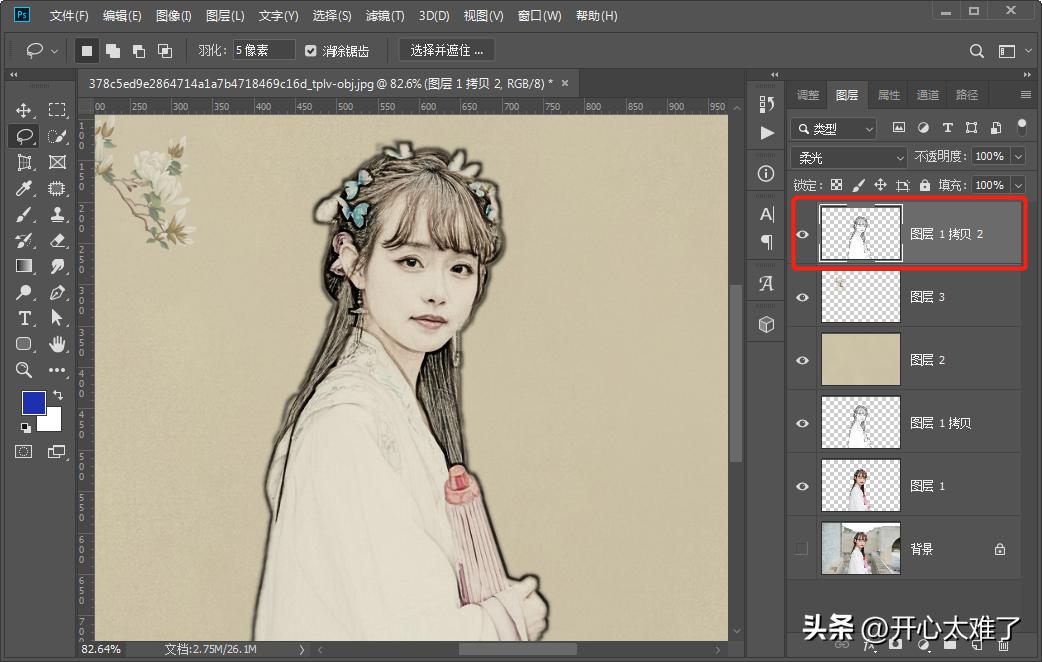Open the 类型 layer filter dropdown
This screenshot has height=662, width=1042.
[x=833, y=128]
